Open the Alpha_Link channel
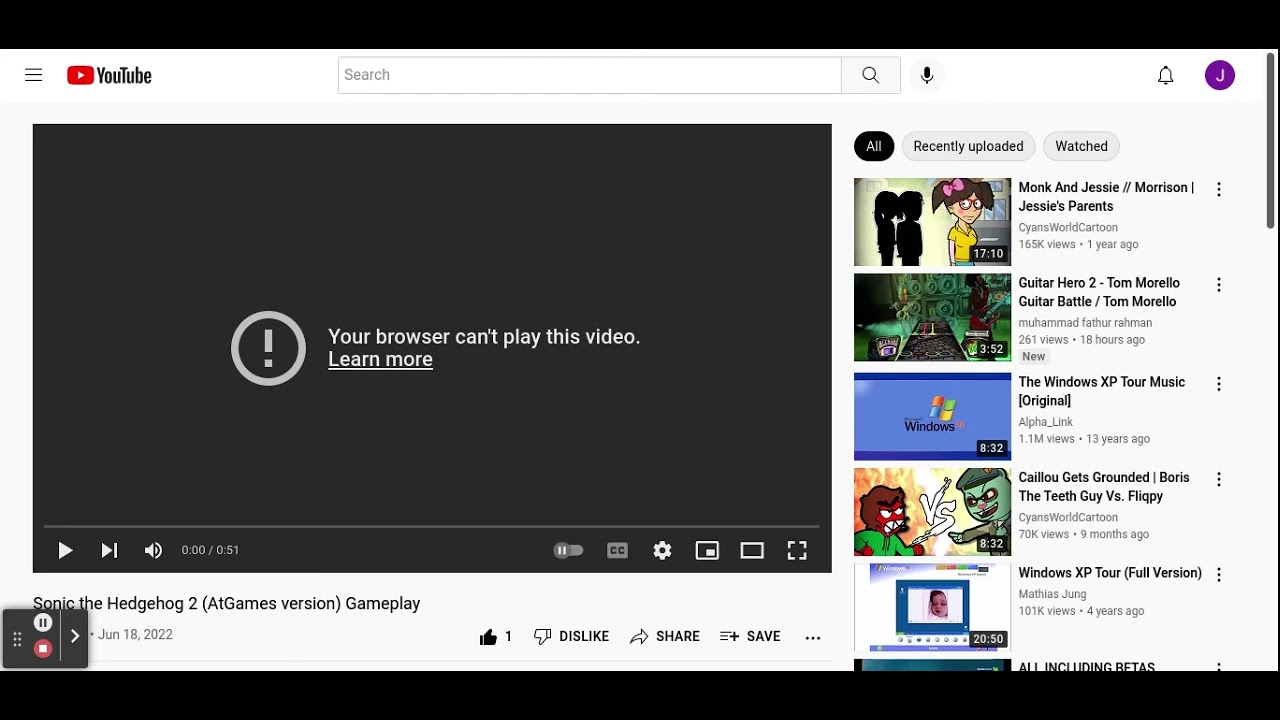The width and height of the screenshot is (1280, 720). [1045, 422]
